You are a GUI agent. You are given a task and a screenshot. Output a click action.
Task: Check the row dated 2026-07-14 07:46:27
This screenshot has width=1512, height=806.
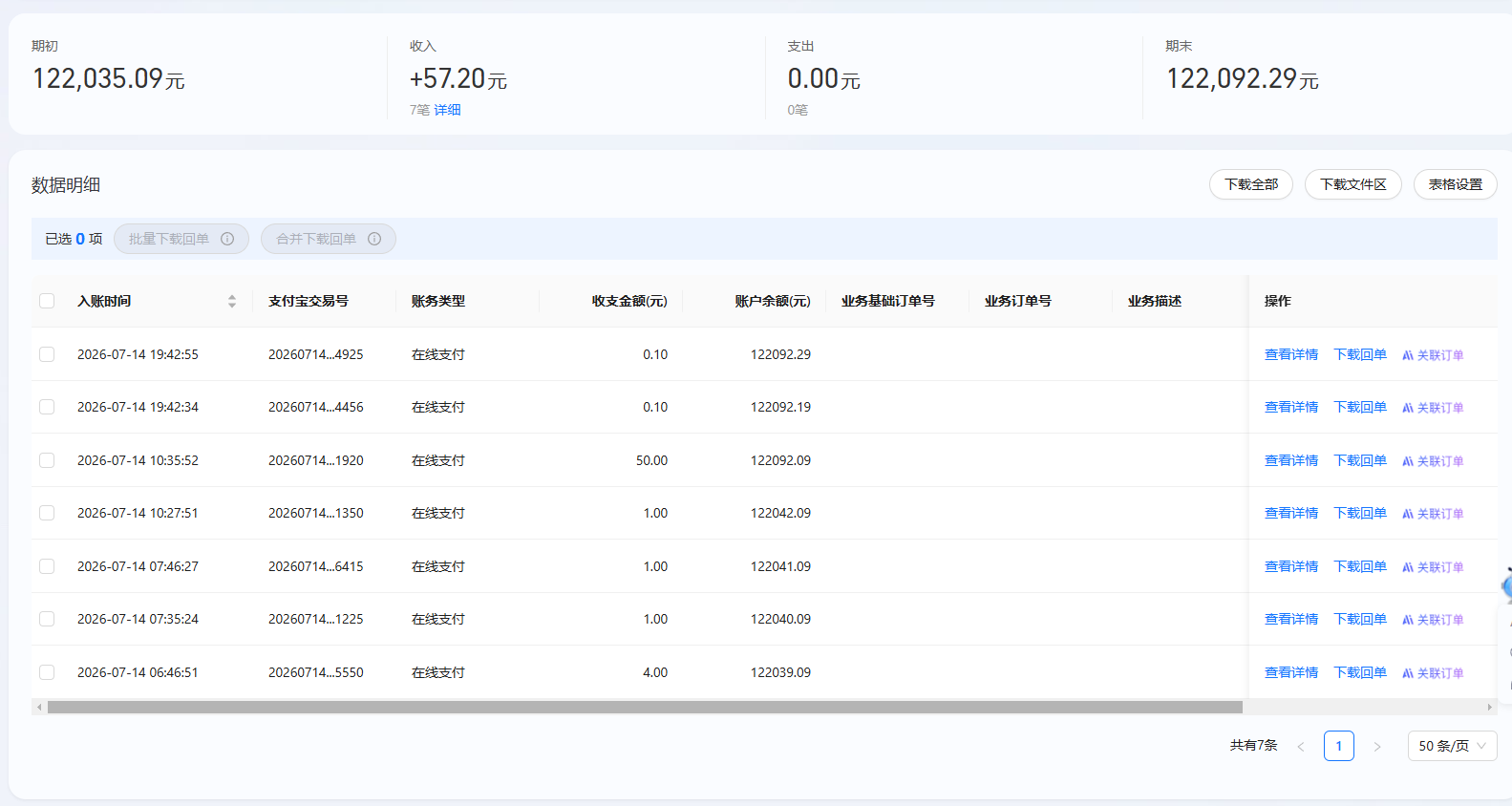pyautogui.click(x=47, y=566)
